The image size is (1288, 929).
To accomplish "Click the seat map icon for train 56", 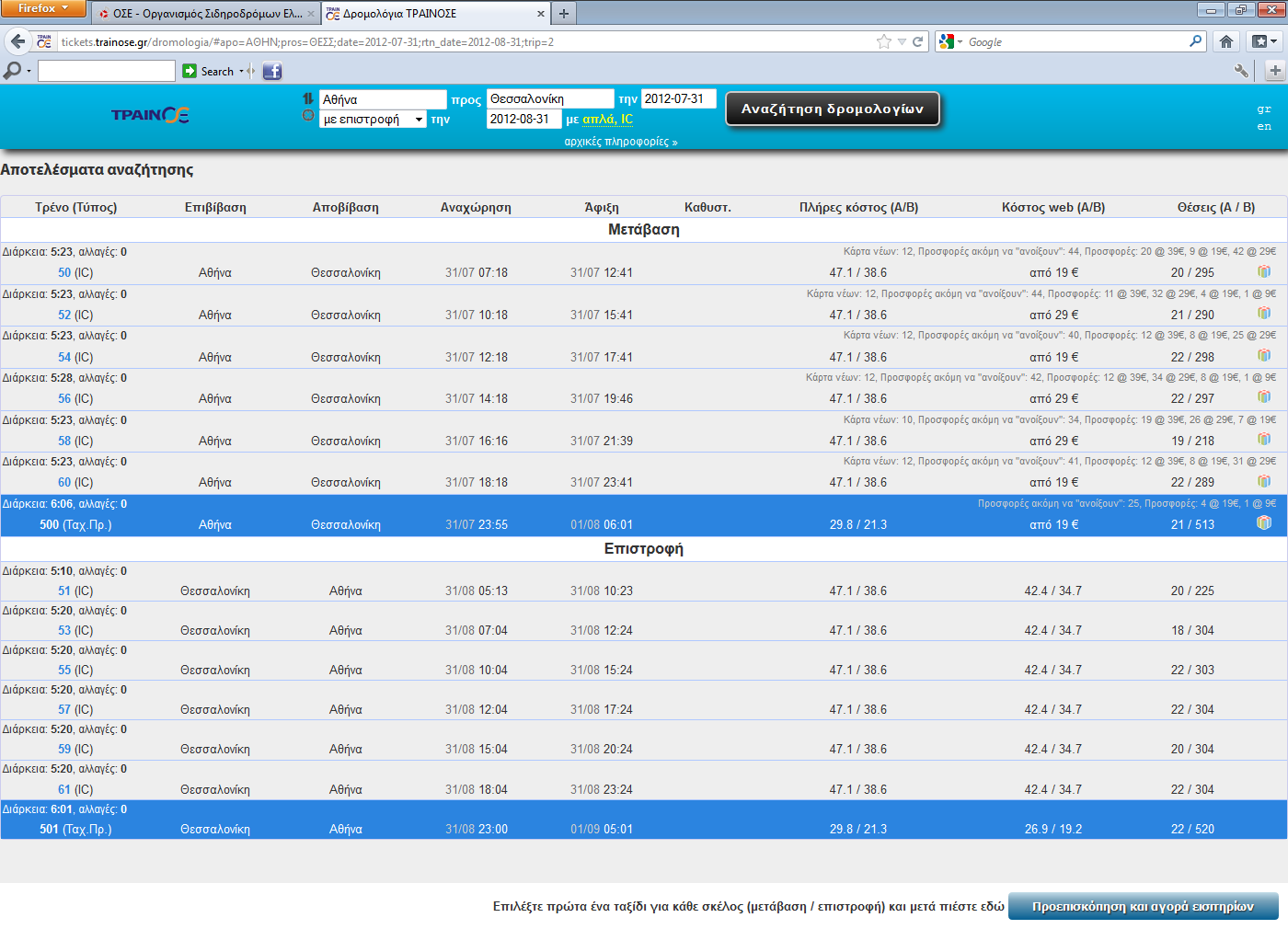I will tap(1264, 396).
